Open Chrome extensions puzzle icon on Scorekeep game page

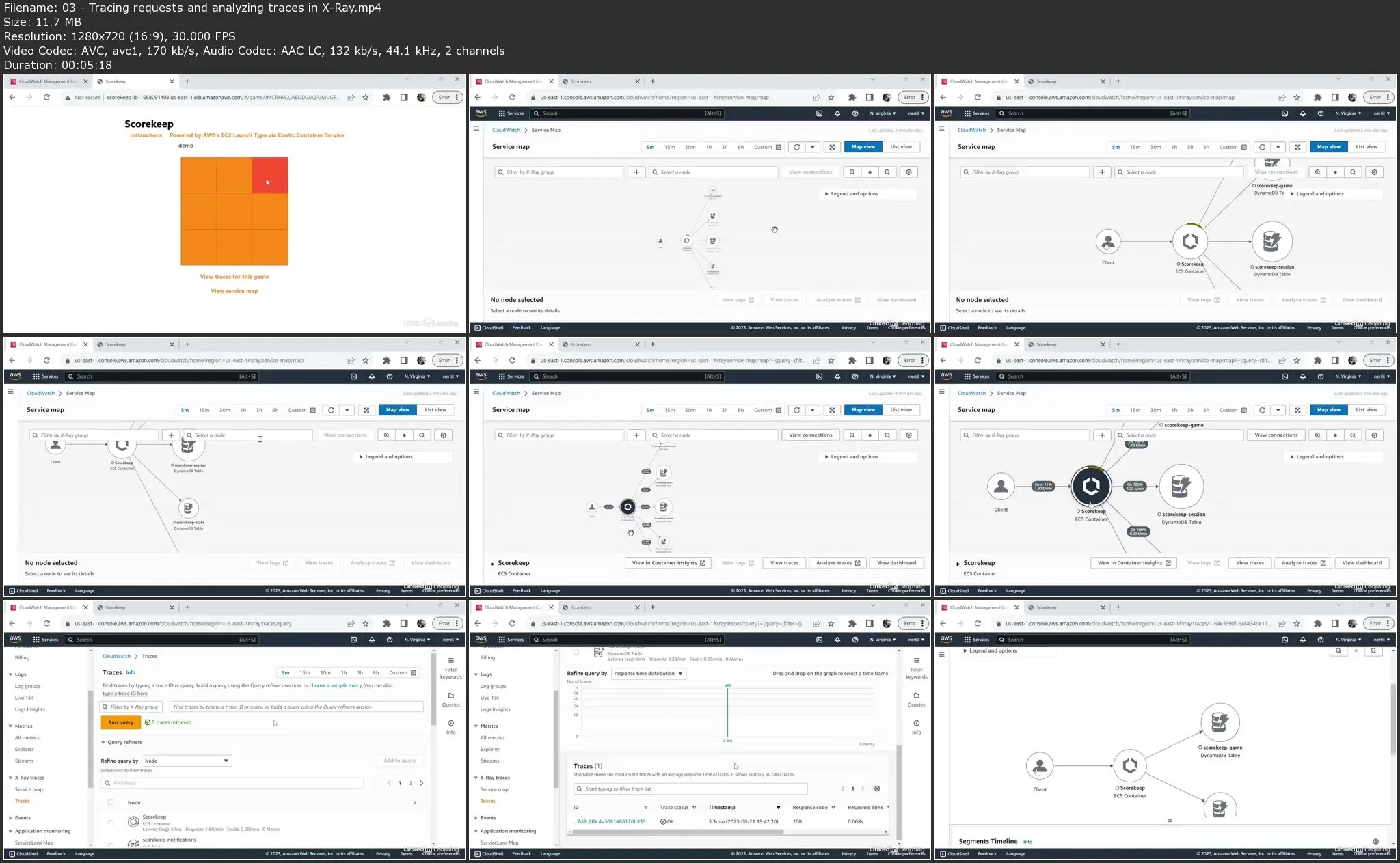tap(386, 98)
